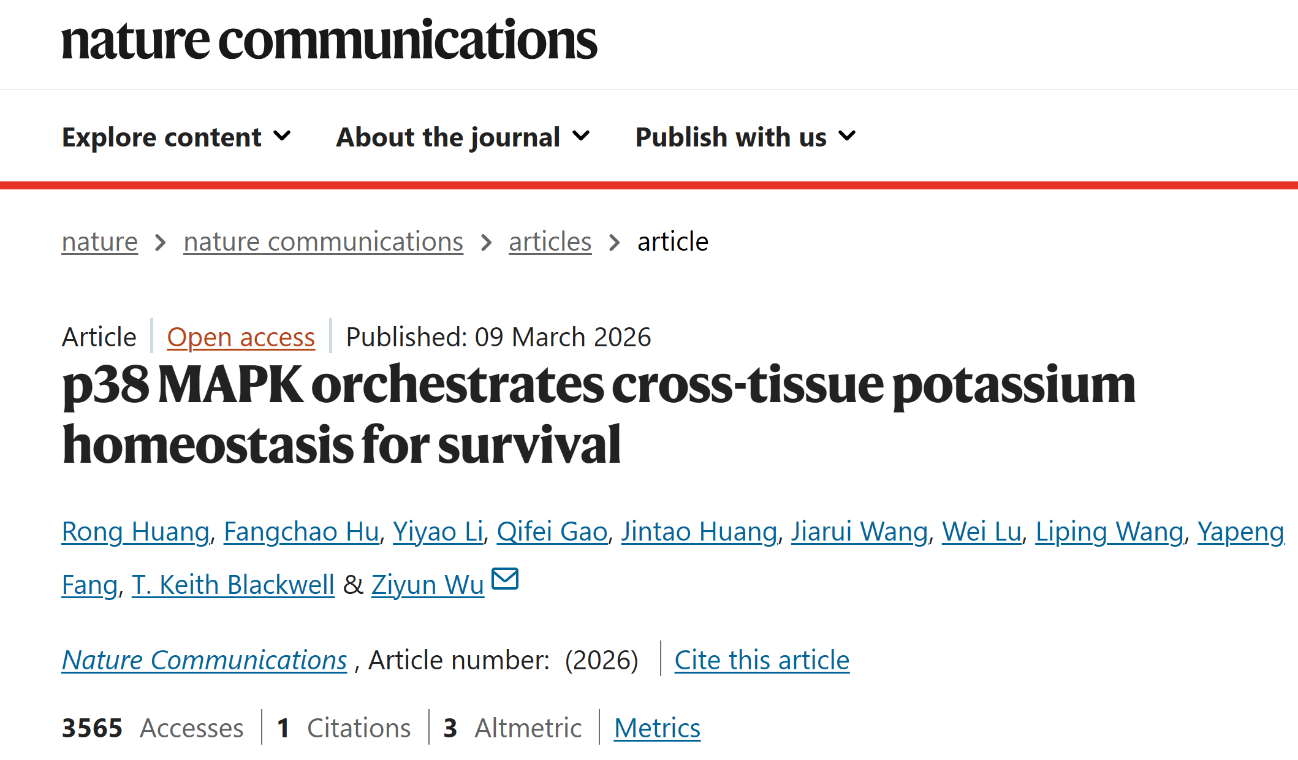Click author T. Keith Blackwell
This screenshot has width=1298, height=760.
[x=233, y=585]
